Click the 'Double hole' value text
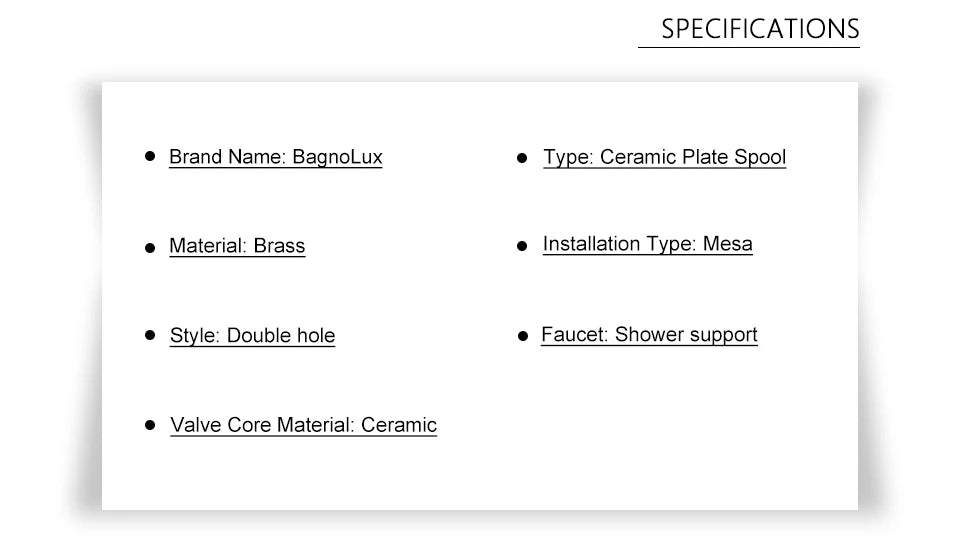This screenshot has height=554, width=960. (x=281, y=336)
